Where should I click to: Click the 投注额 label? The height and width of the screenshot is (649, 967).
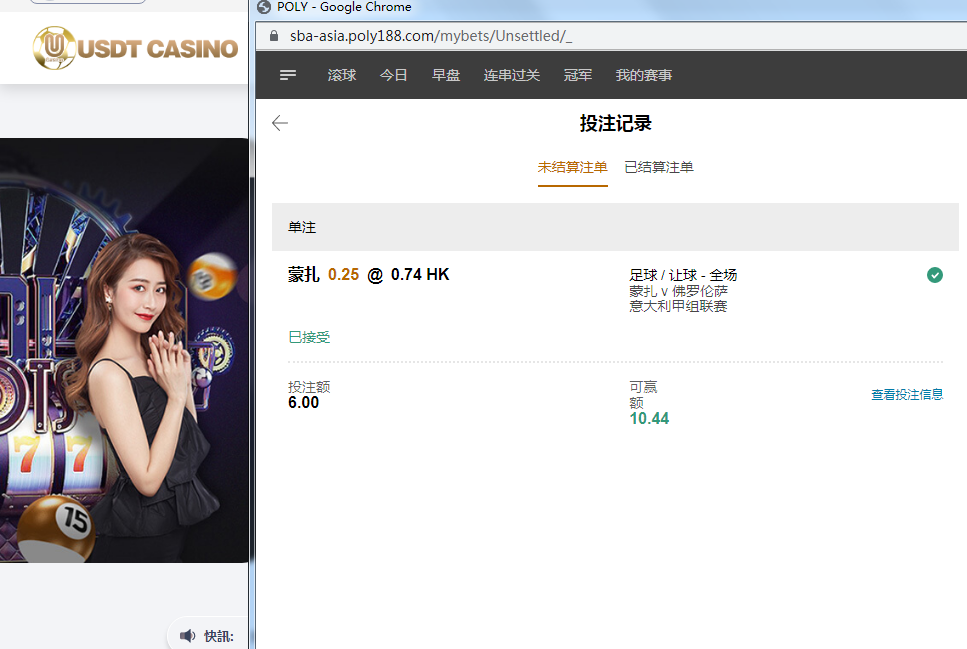pos(309,387)
